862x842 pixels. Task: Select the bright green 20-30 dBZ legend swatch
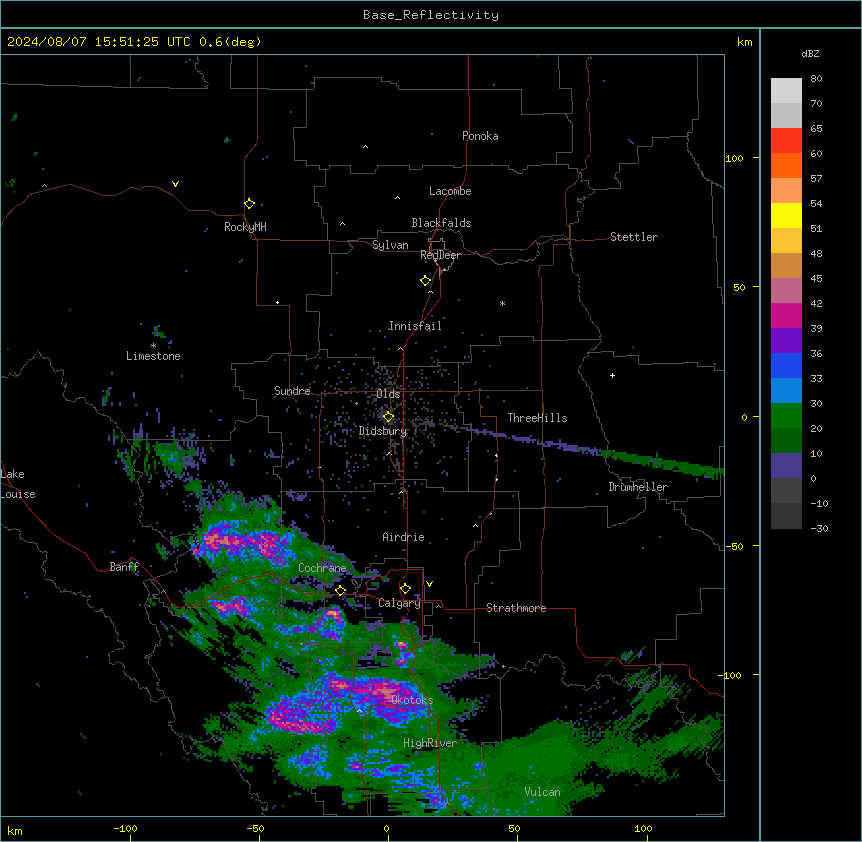(786, 416)
